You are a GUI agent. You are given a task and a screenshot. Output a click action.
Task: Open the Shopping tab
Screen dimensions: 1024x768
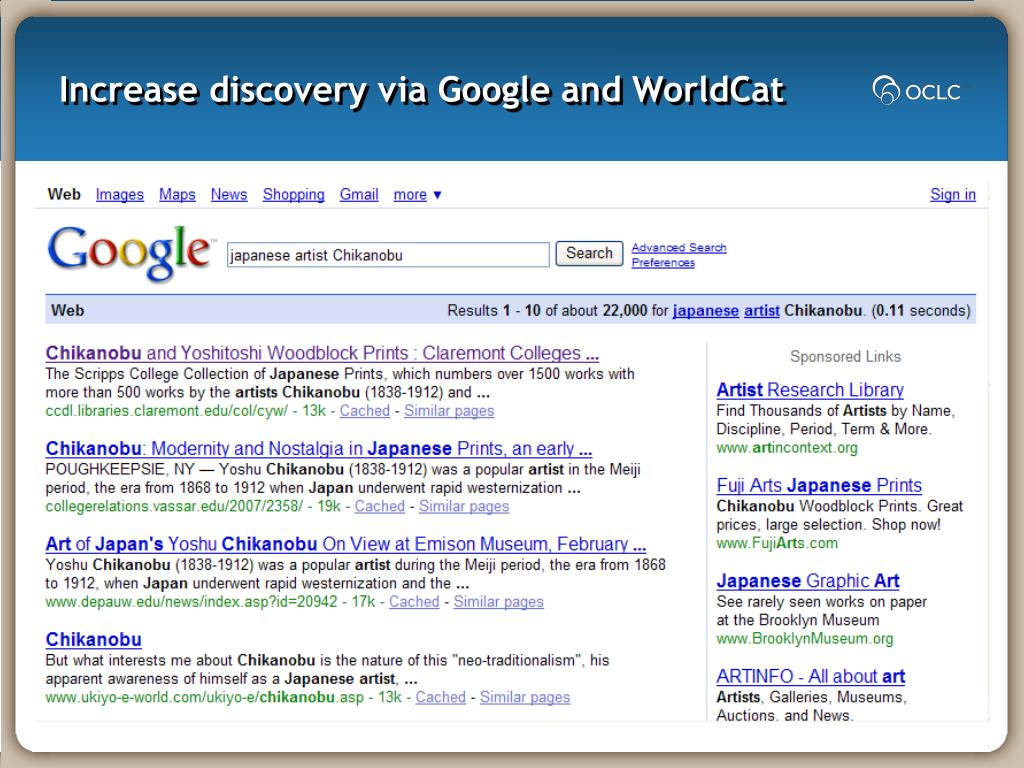(x=293, y=195)
